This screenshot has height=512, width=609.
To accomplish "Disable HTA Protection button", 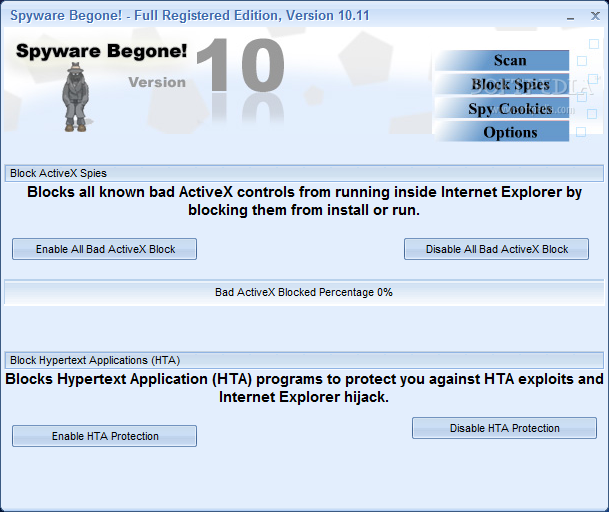I will pyautogui.click(x=504, y=428).
